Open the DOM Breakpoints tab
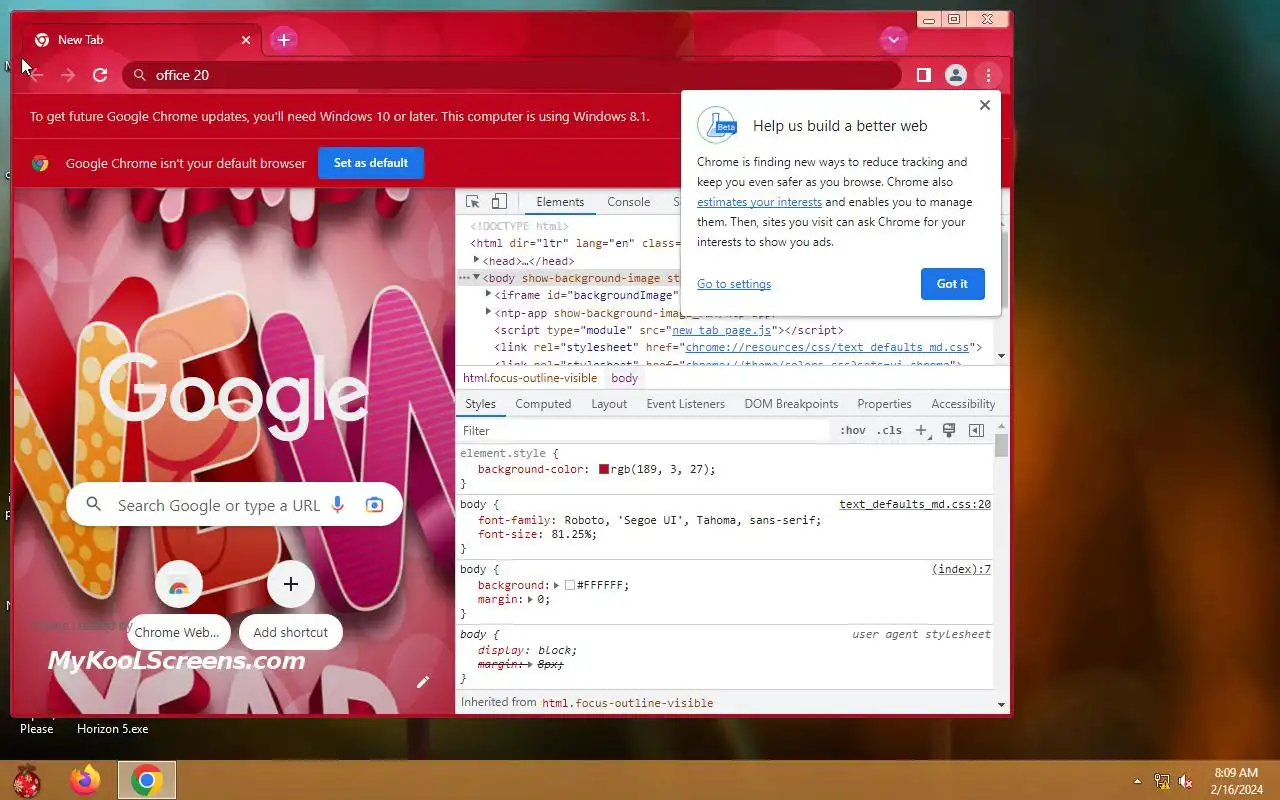1280x800 pixels. pyautogui.click(x=791, y=404)
